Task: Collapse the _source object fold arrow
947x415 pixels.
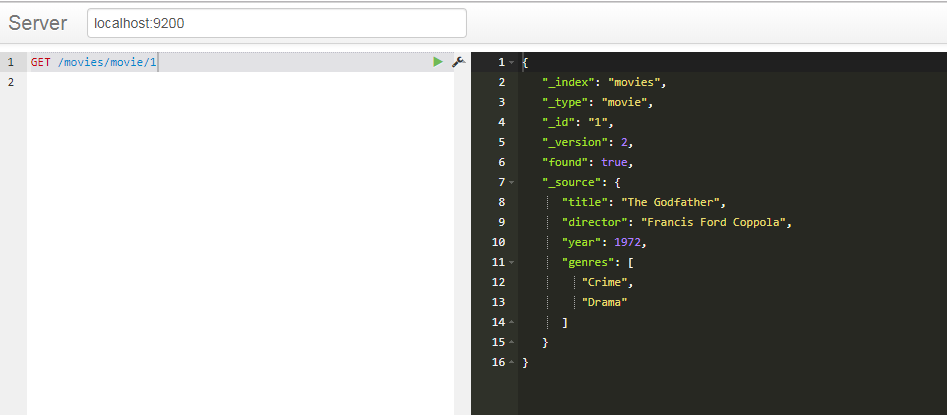Action: coord(512,182)
